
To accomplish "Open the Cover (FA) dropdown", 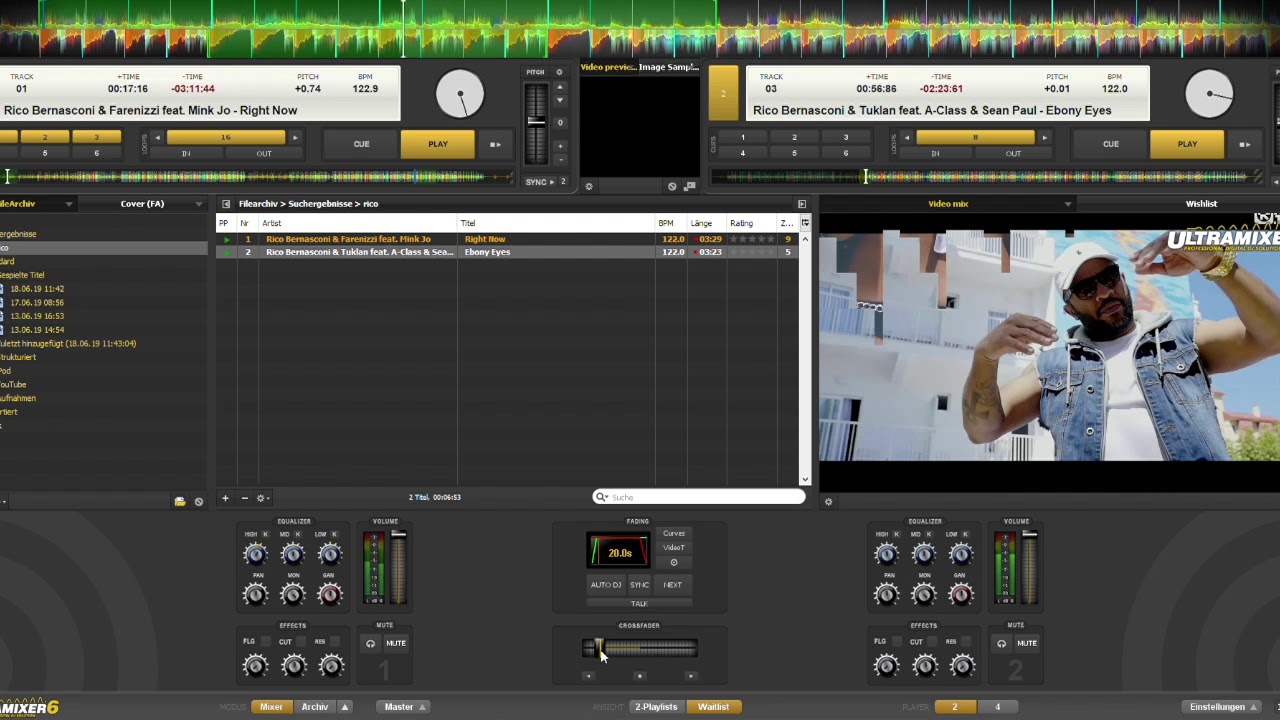I will point(198,204).
